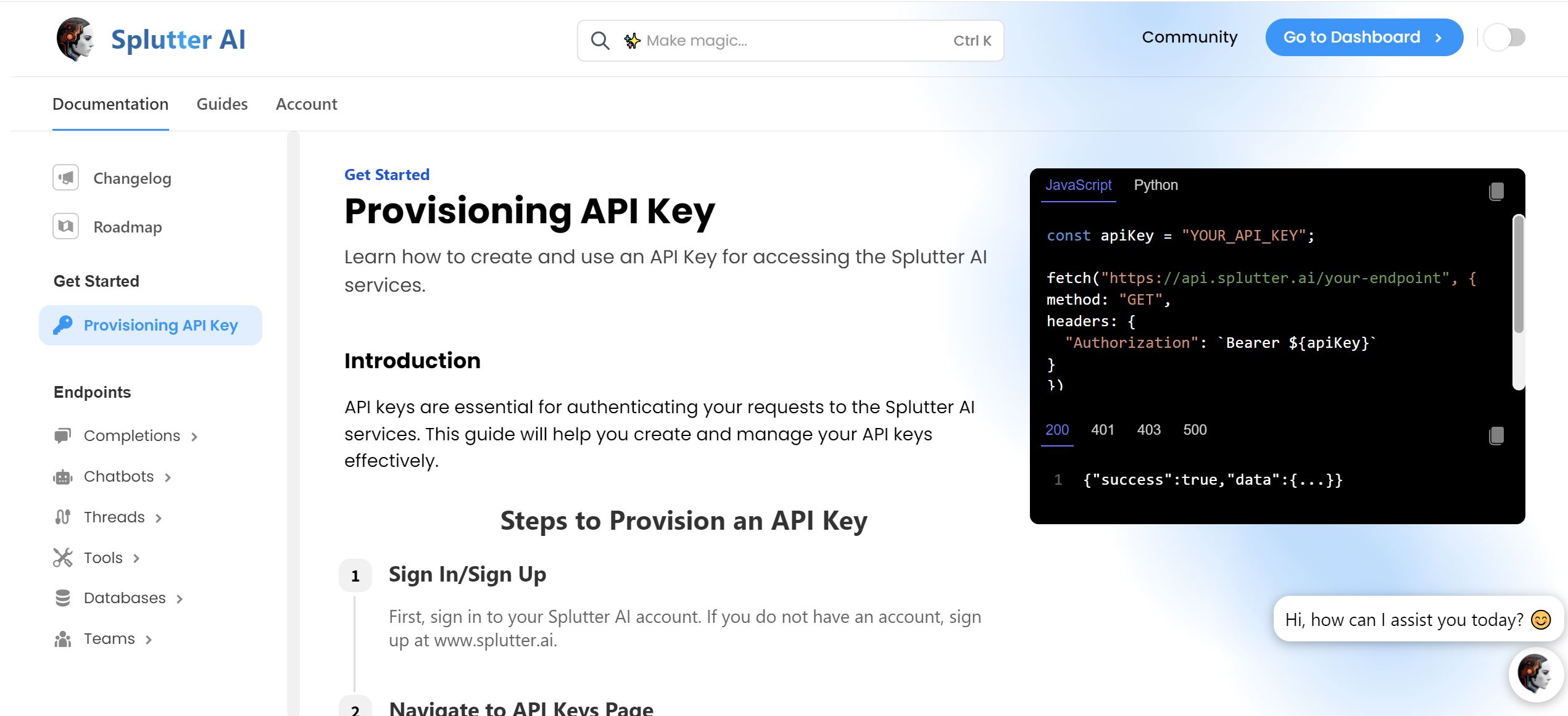Click the search magnifier icon
This screenshot has width=1568, height=716.
[600, 41]
